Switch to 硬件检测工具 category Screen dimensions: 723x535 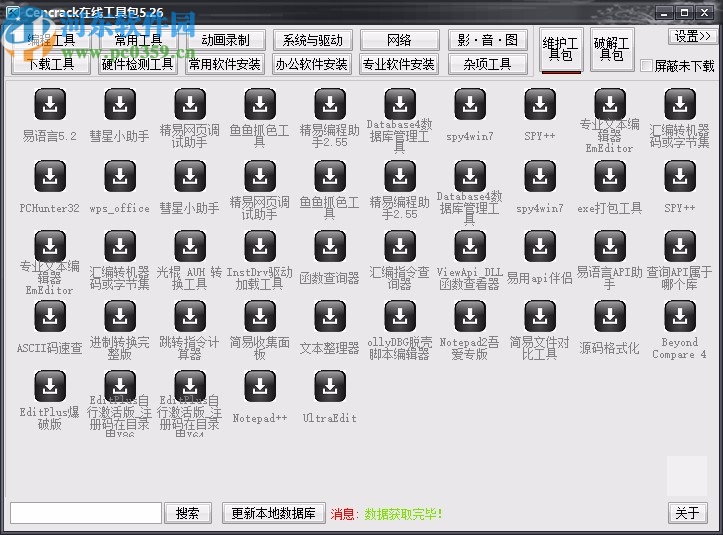pos(138,64)
